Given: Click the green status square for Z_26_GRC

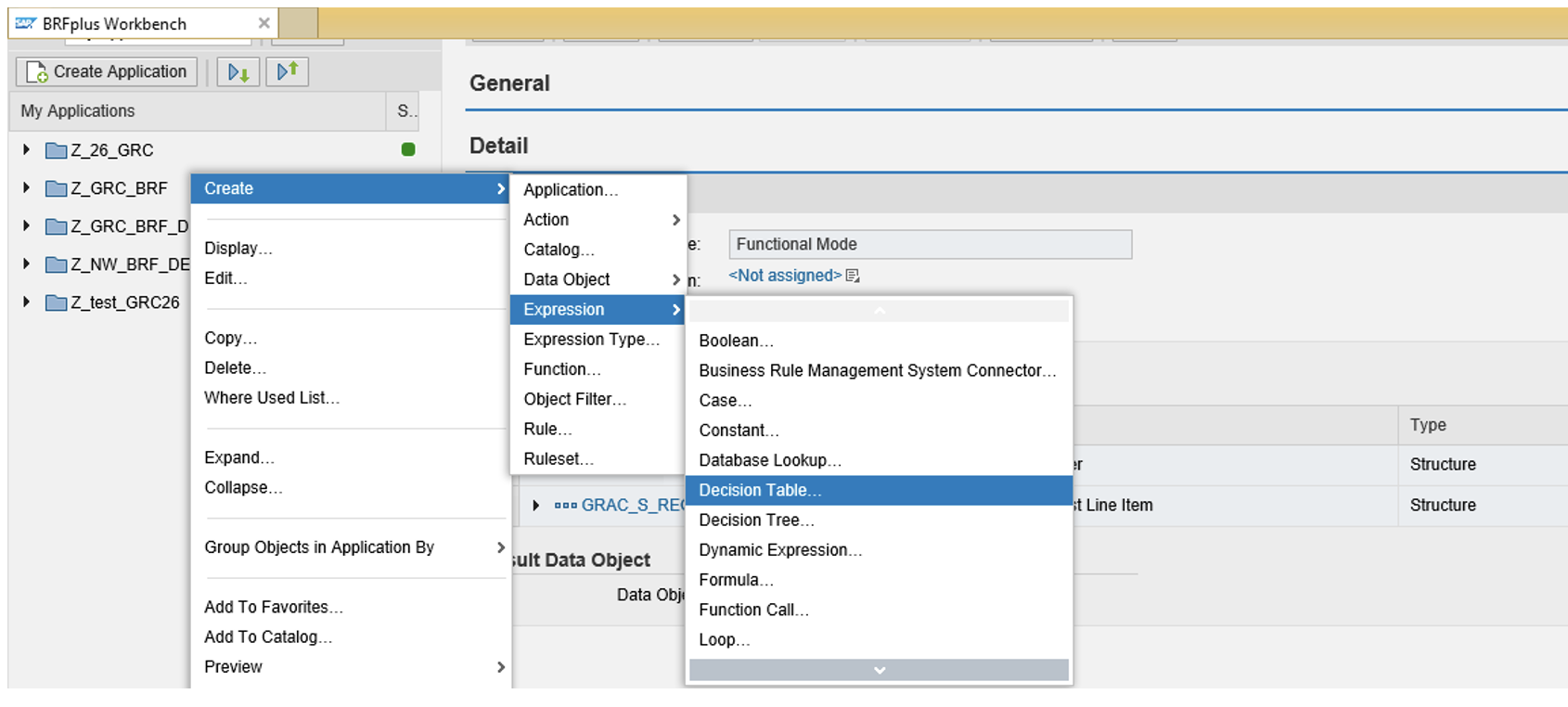Looking at the screenshot, I should [x=407, y=149].
